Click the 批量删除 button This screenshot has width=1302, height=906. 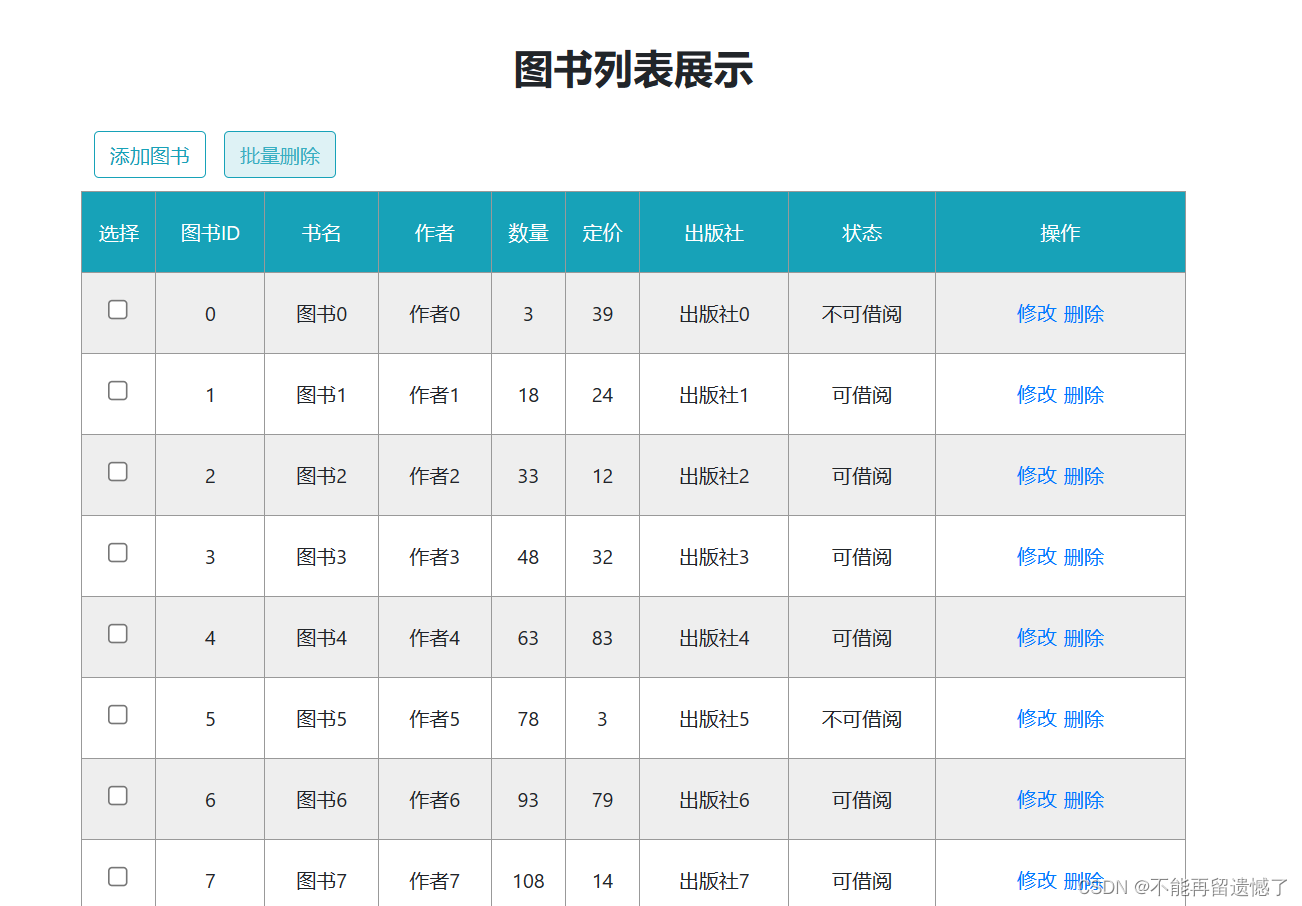(280, 155)
